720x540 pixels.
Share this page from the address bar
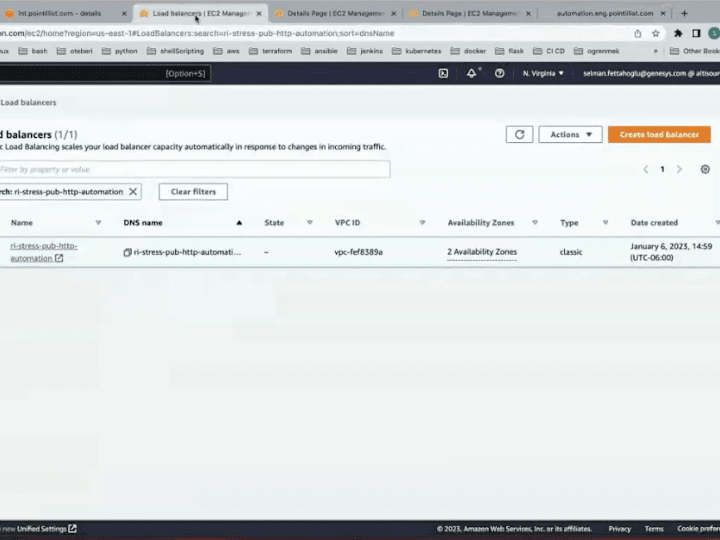(x=638, y=34)
